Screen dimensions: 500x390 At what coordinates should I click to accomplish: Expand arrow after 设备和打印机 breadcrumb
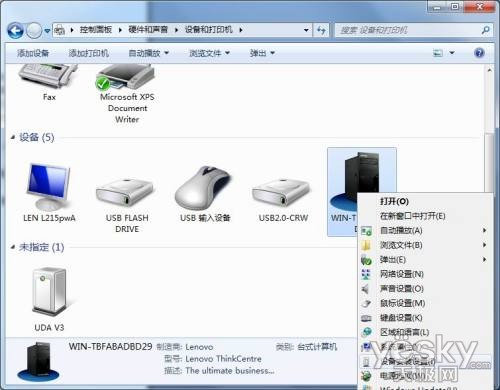pos(241,30)
